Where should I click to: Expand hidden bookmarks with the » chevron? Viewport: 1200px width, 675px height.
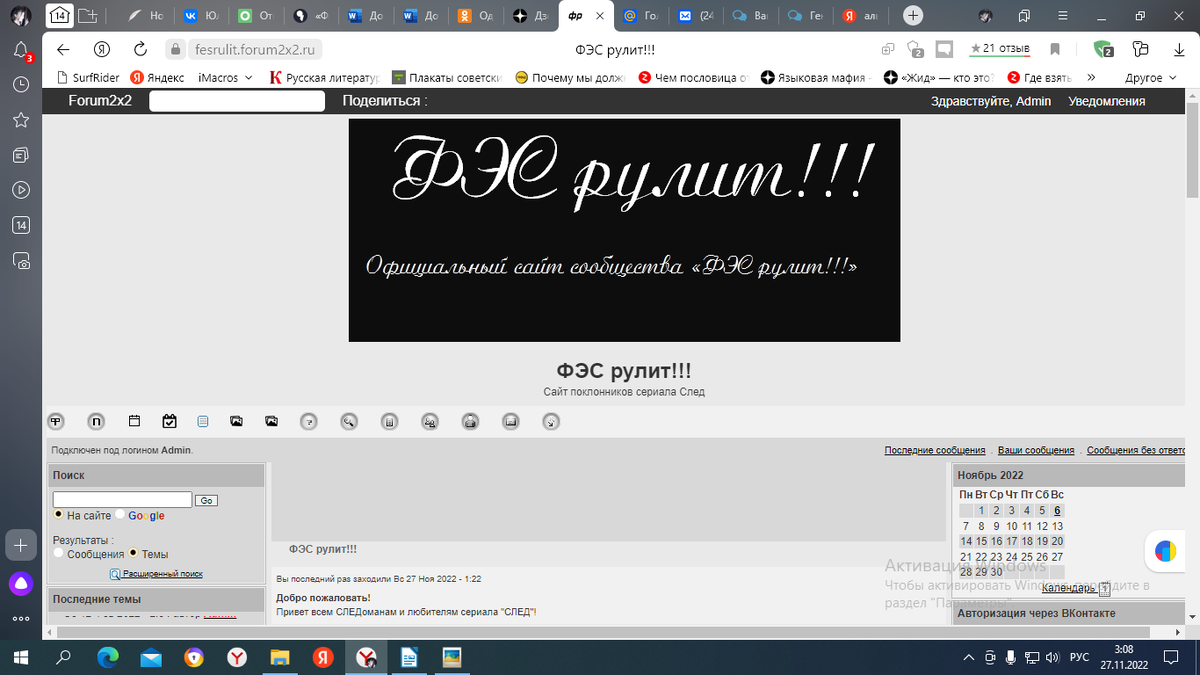coord(1091,77)
